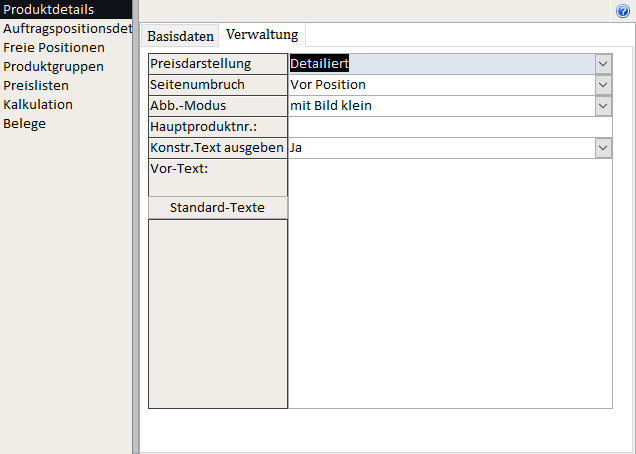Open the Seitenumbruch dropdown arrow
Viewport: 636px width, 454px height.
[603, 85]
